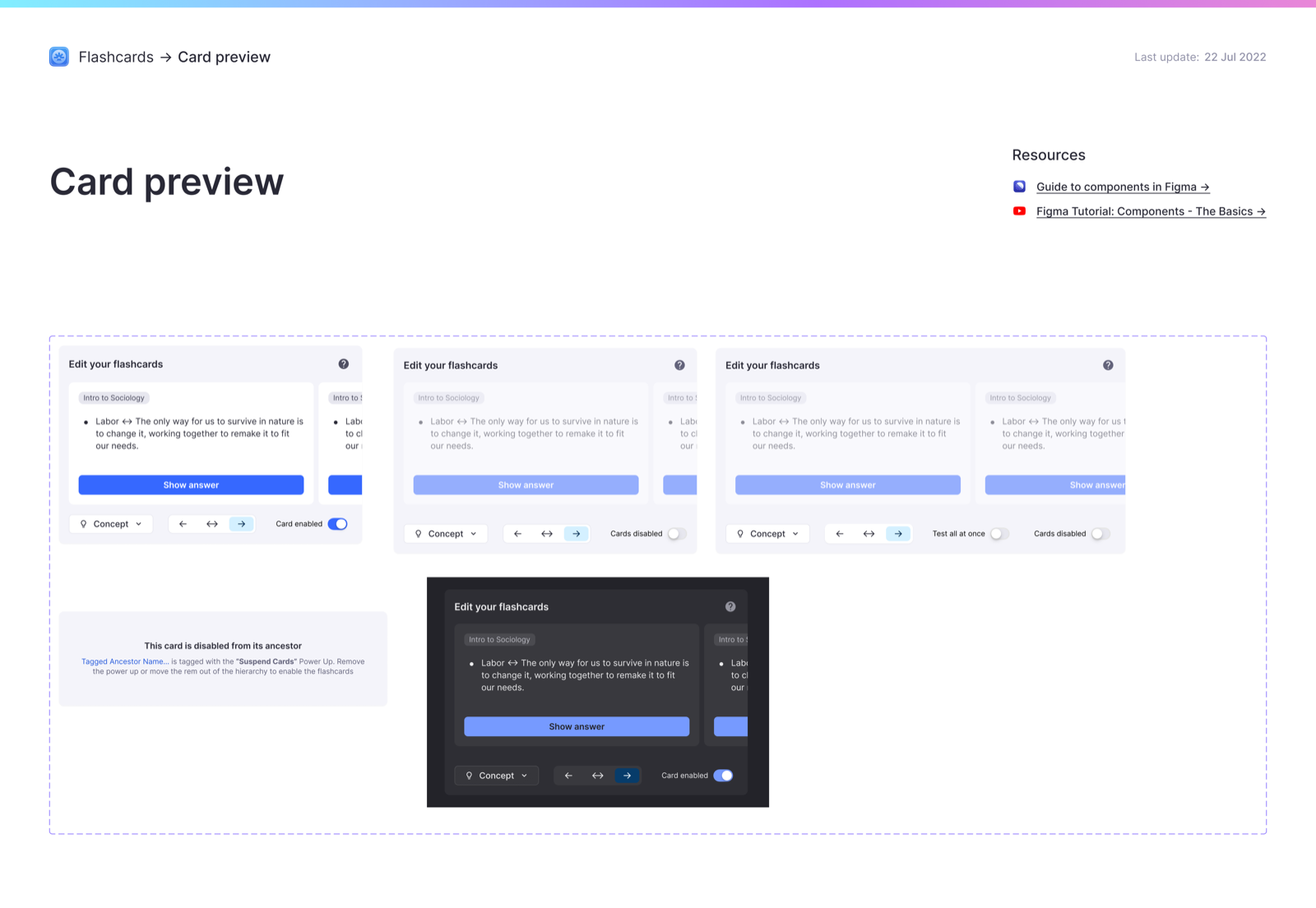The image size is (1316, 908).
Task: Select left arrow direction in Card enabled light panel
Action: 183,524
